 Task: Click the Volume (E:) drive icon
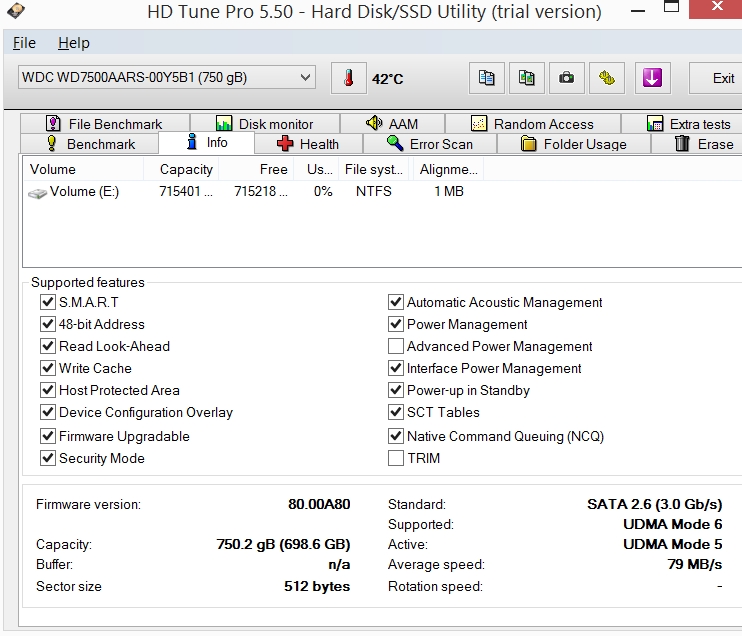pos(37,193)
